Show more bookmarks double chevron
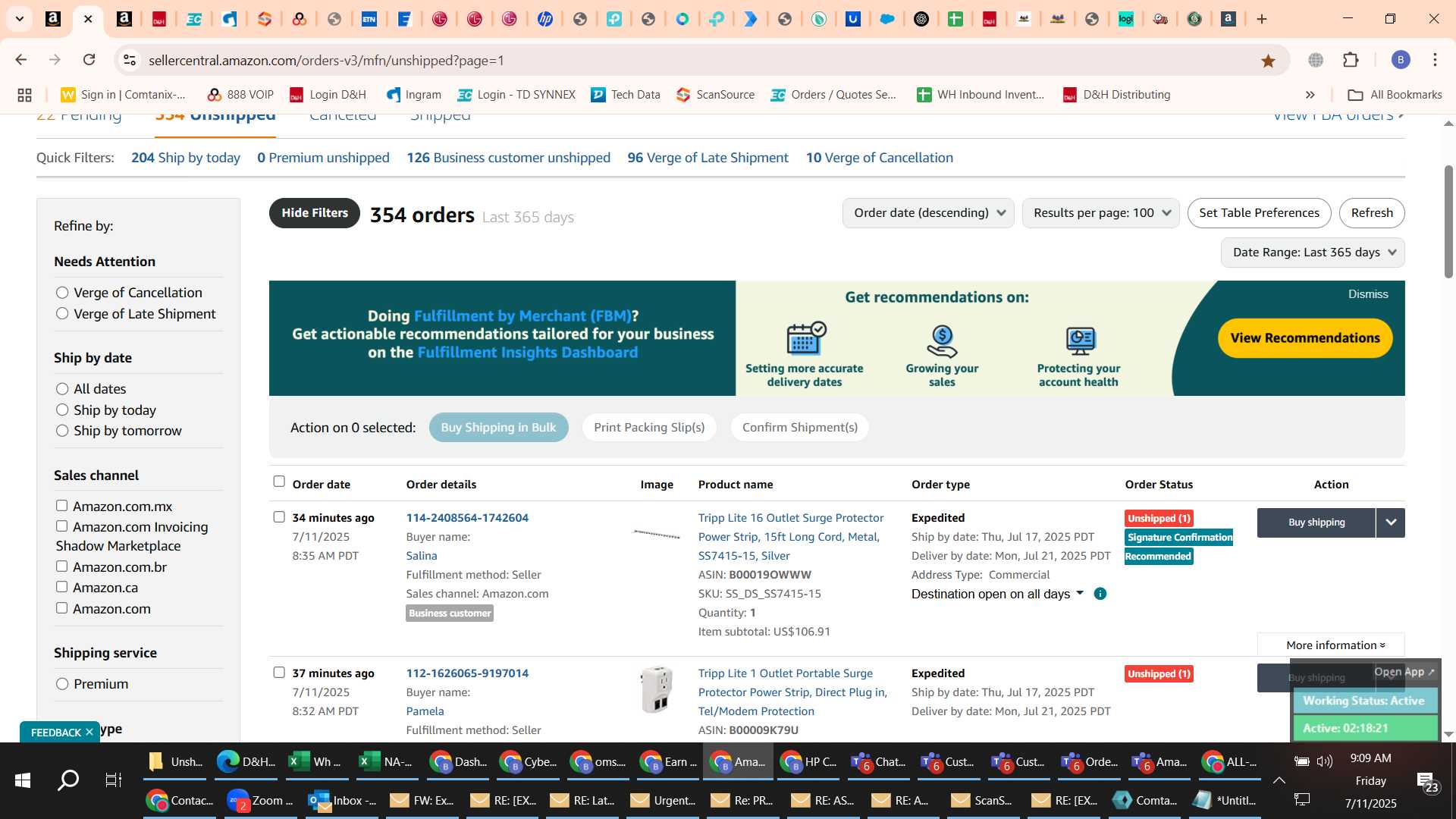This screenshot has height=819, width=1456. (x=1310, y=95)
